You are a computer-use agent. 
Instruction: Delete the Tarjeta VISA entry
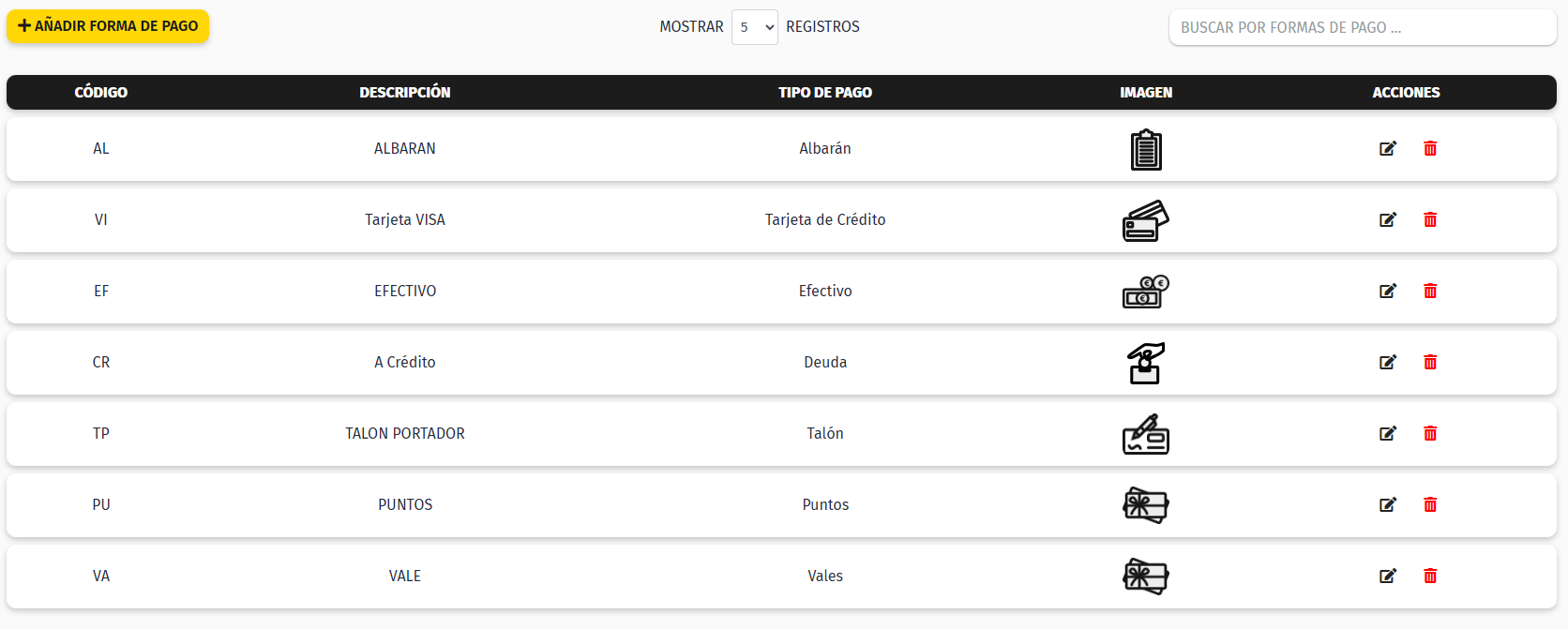coord(1430,219)
